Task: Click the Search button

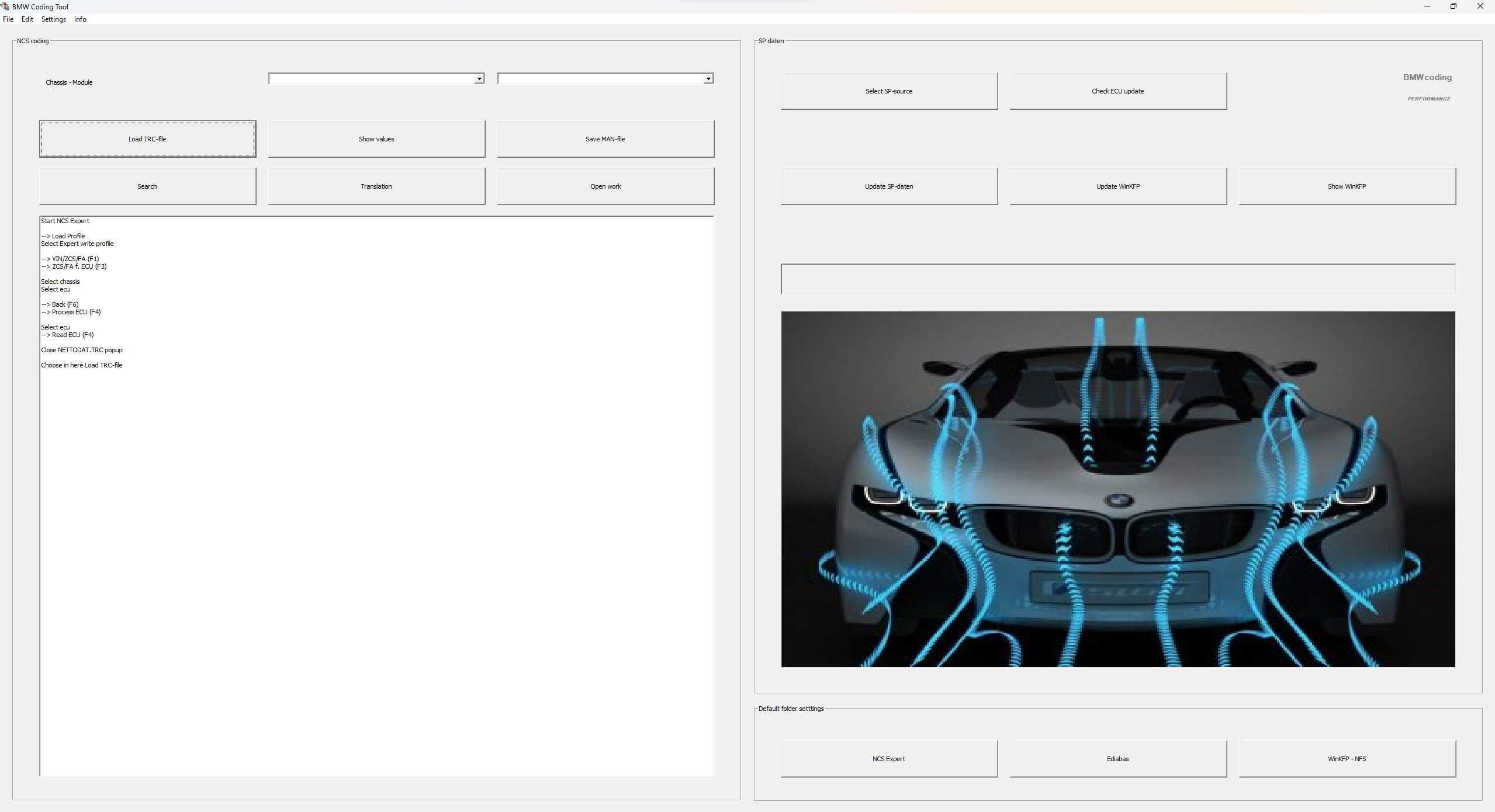Action: coord(148,186)
